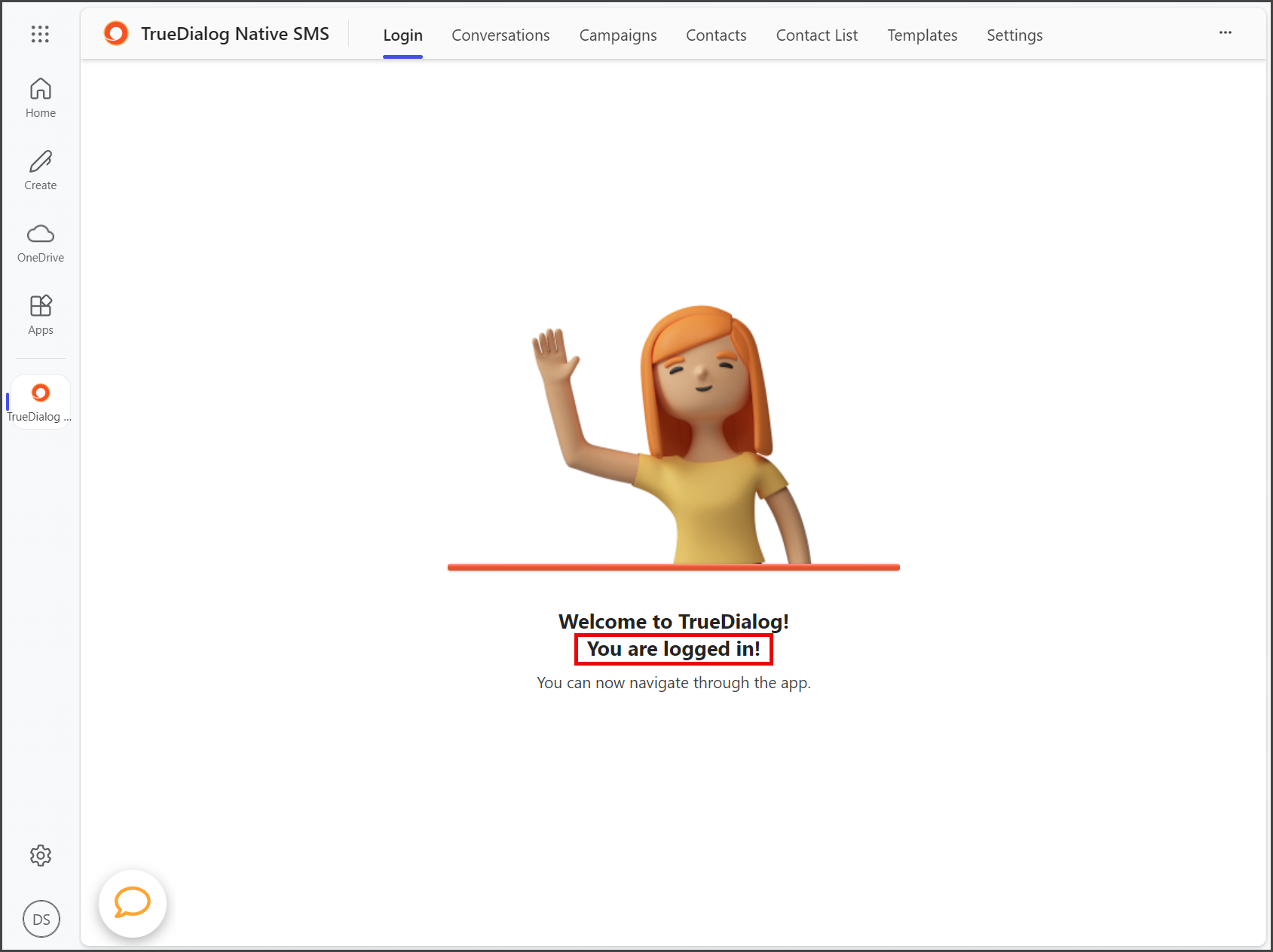Open the Create pencil icon
The height and width of the screenshot is (952, 1273).
[x=41, y=170]
